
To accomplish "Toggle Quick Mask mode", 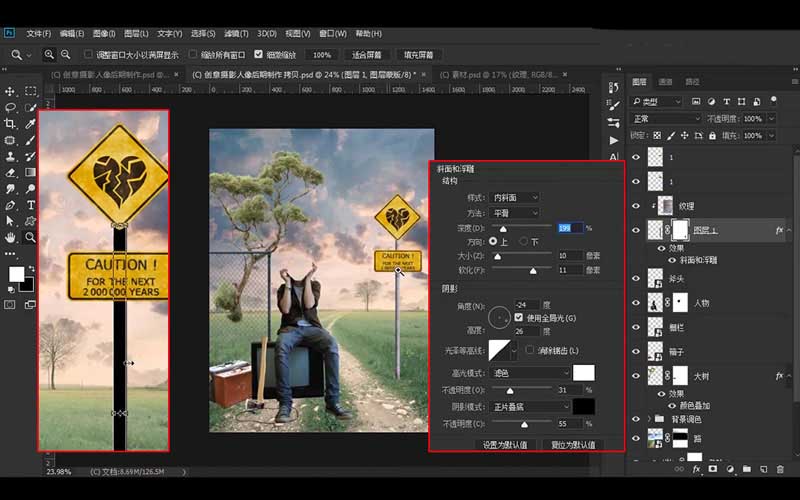I will (10, 305).
